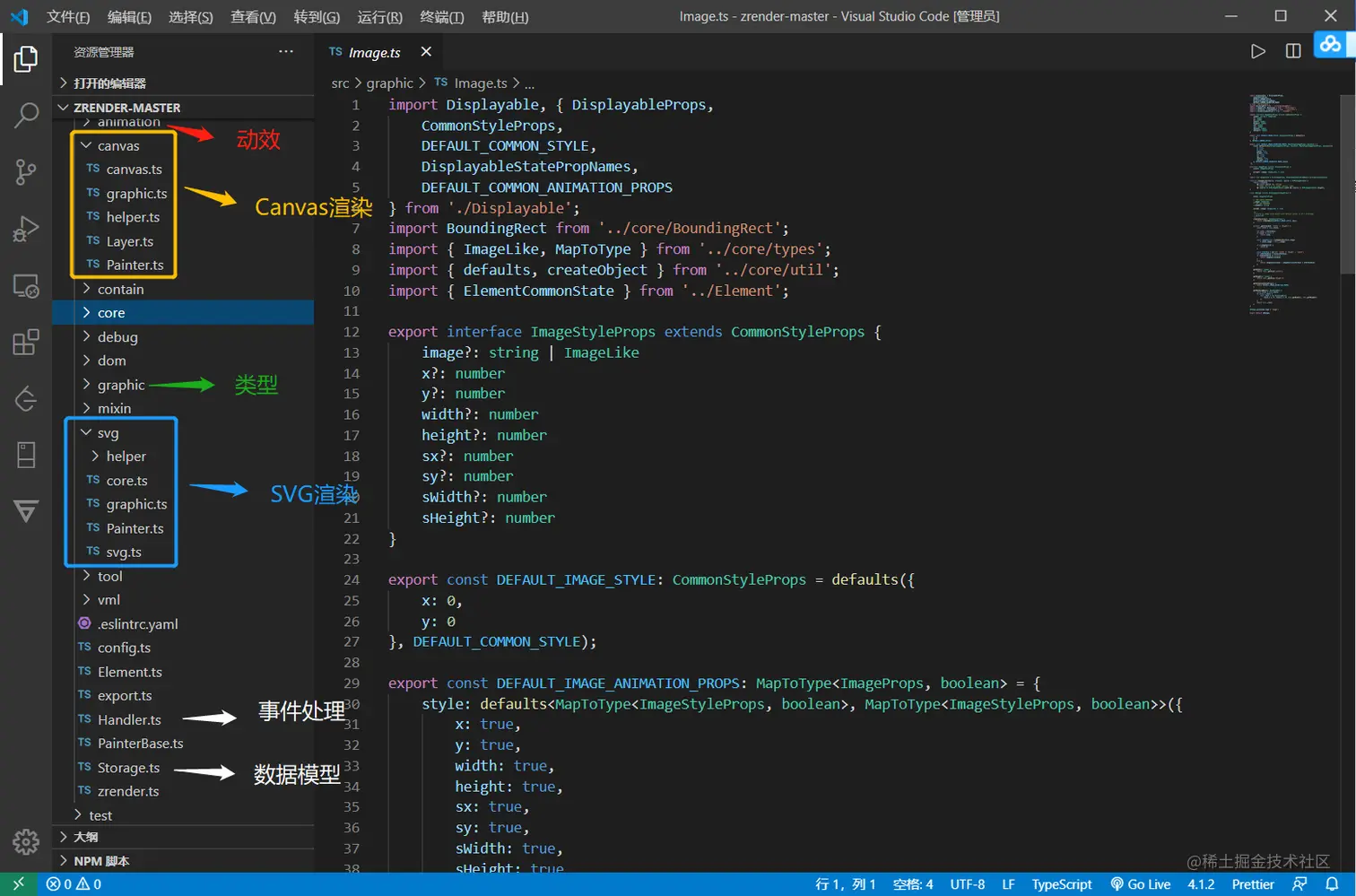
Task: Change the LF end of line sequence
Action: point(1008,883)
